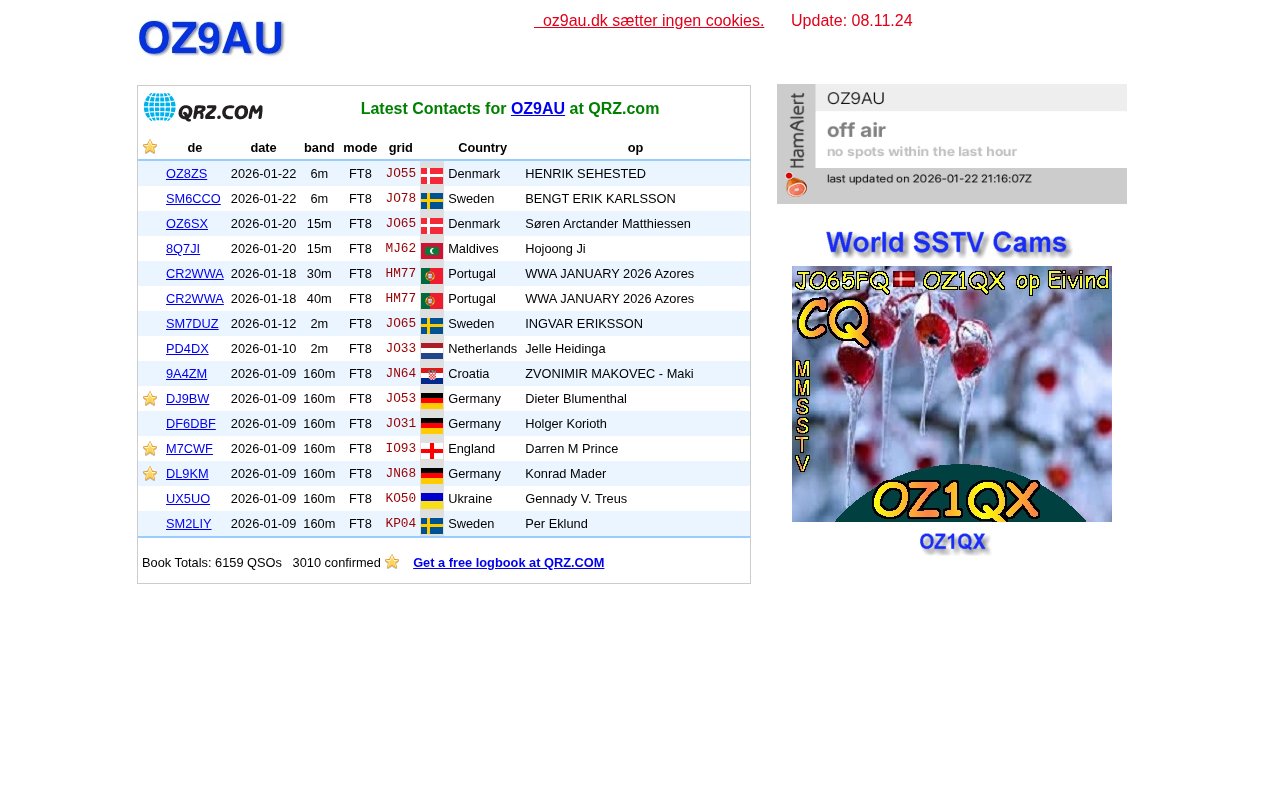Click the Portugal flag in the 40m row

pos(432,300)
